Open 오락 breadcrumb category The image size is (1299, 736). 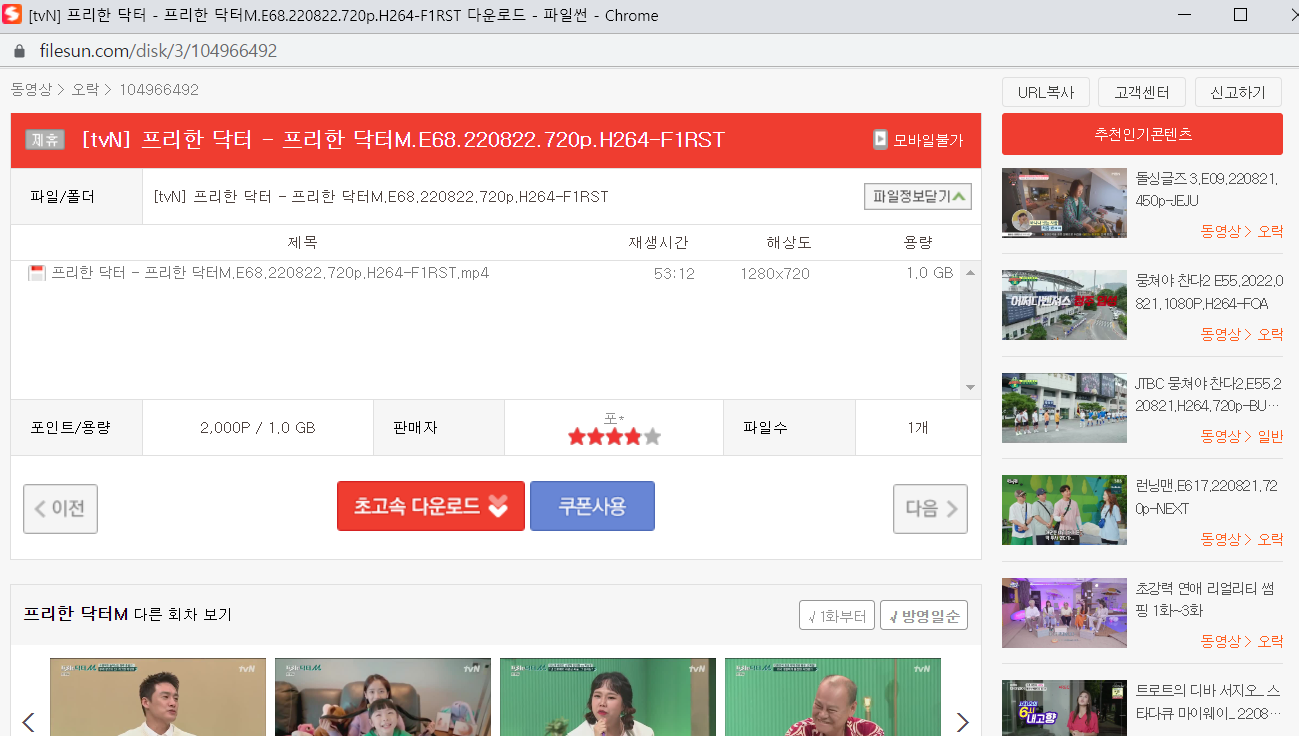click(x=85, y=90)
